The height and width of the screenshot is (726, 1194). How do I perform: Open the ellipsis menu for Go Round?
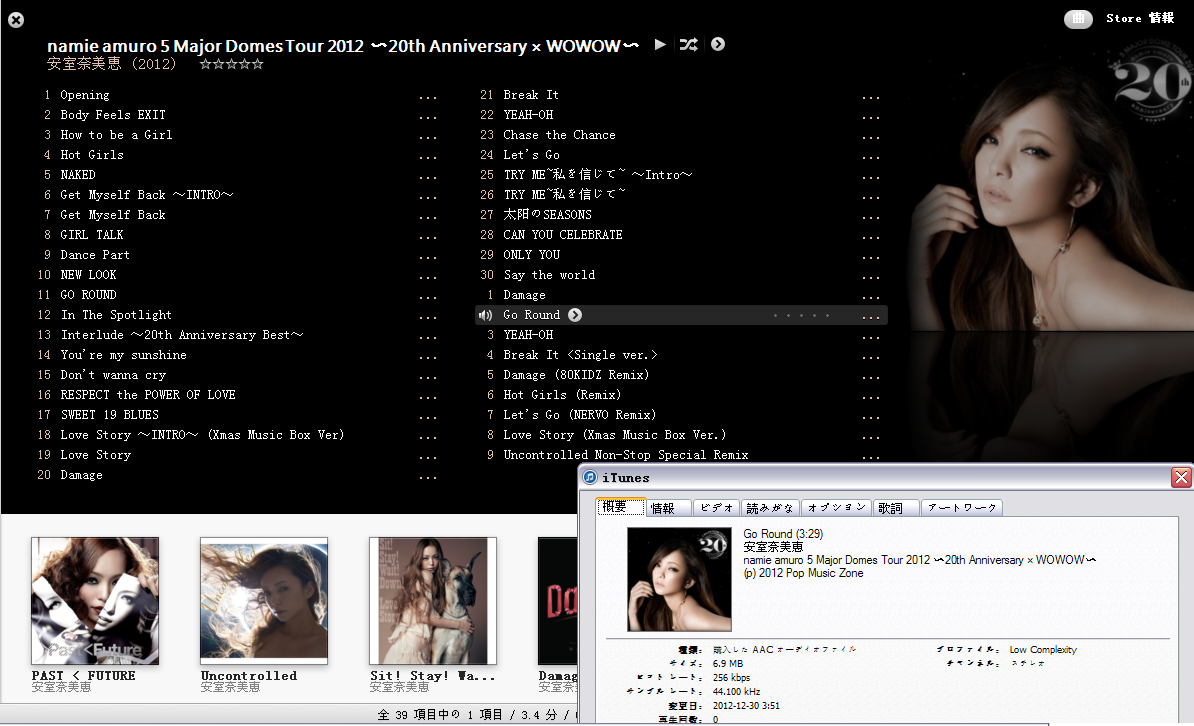point(871,317)
